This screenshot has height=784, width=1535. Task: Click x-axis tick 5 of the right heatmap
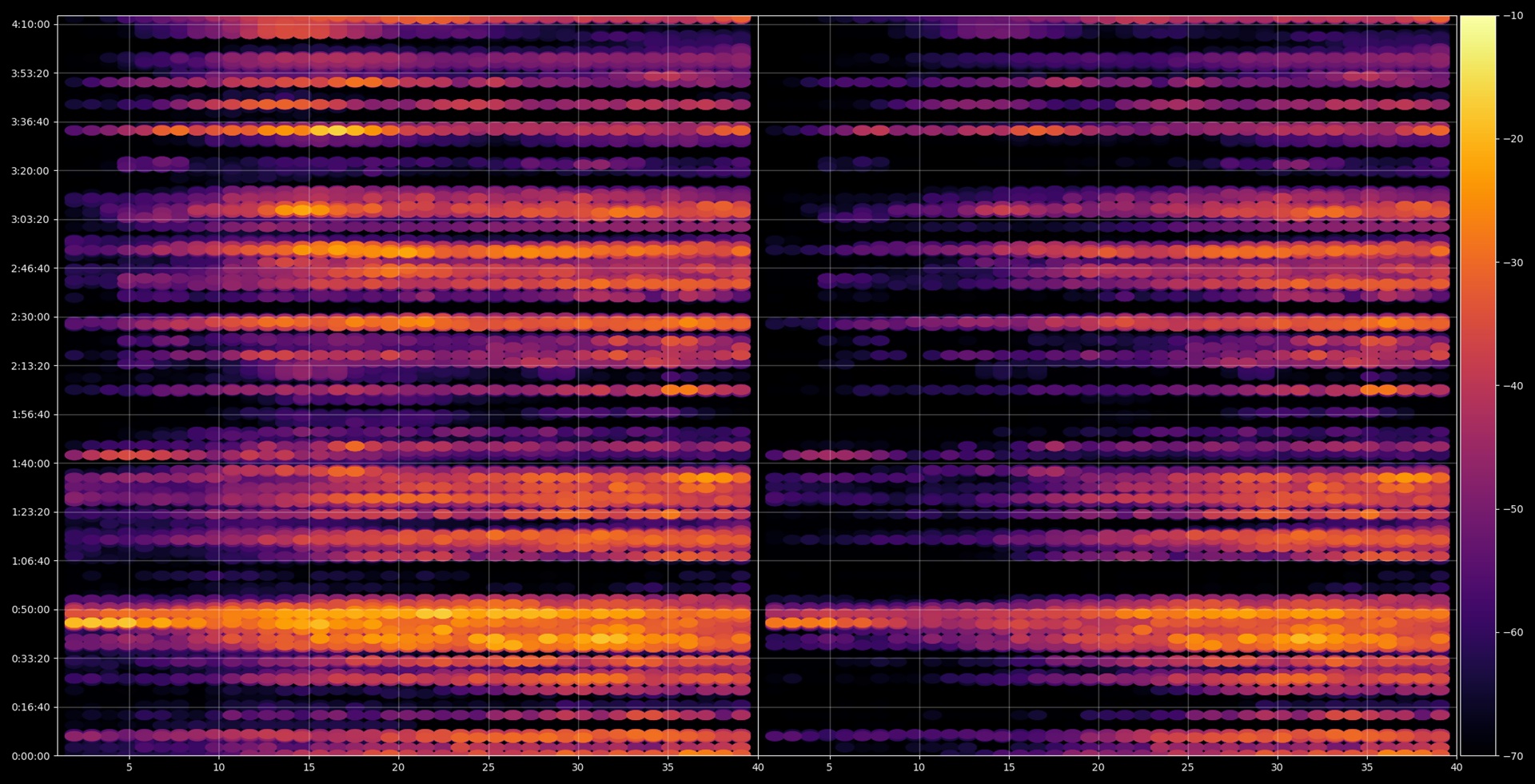829,767
